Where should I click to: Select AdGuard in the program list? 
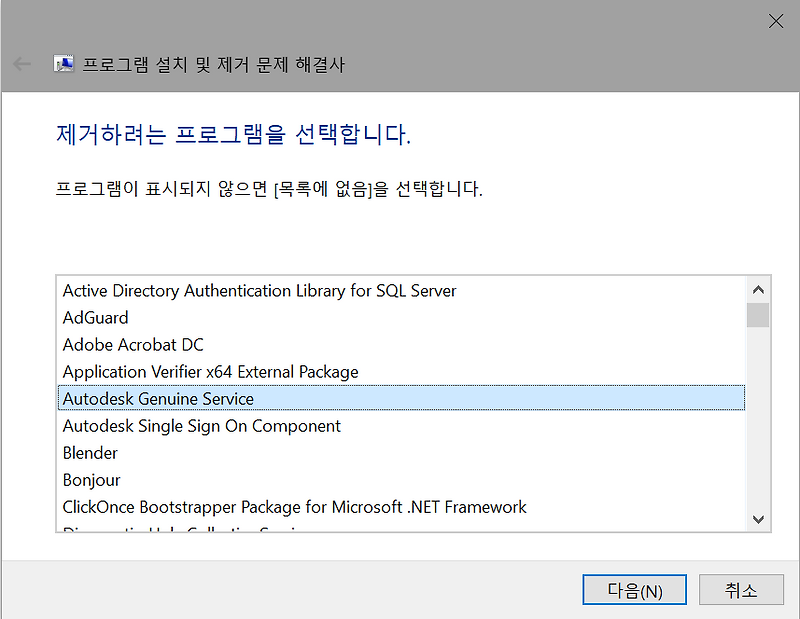pos(401,318)
